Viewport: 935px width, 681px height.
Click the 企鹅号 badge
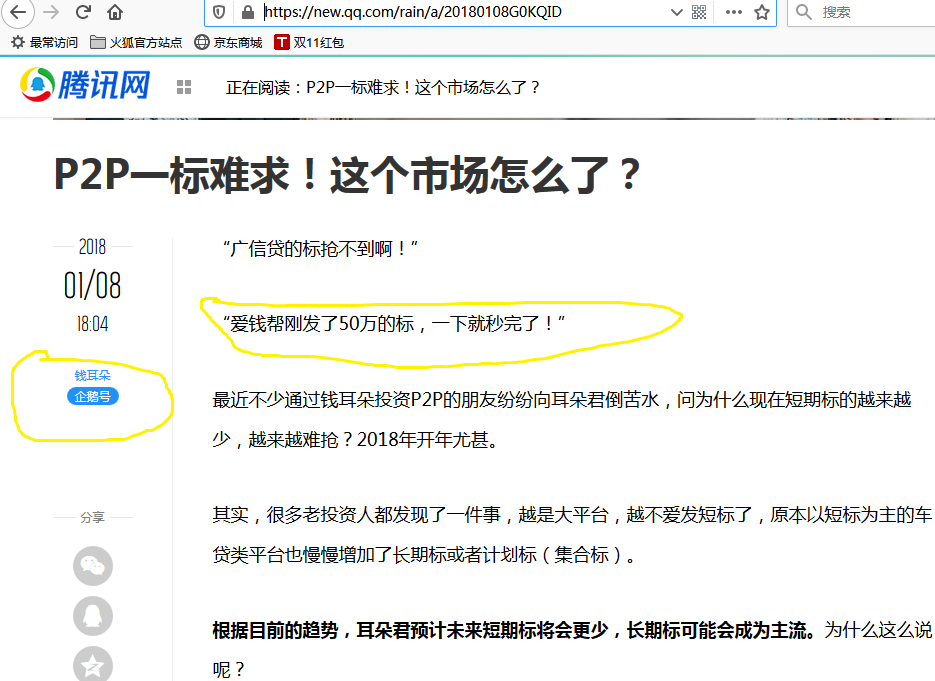tap(92, 396)
